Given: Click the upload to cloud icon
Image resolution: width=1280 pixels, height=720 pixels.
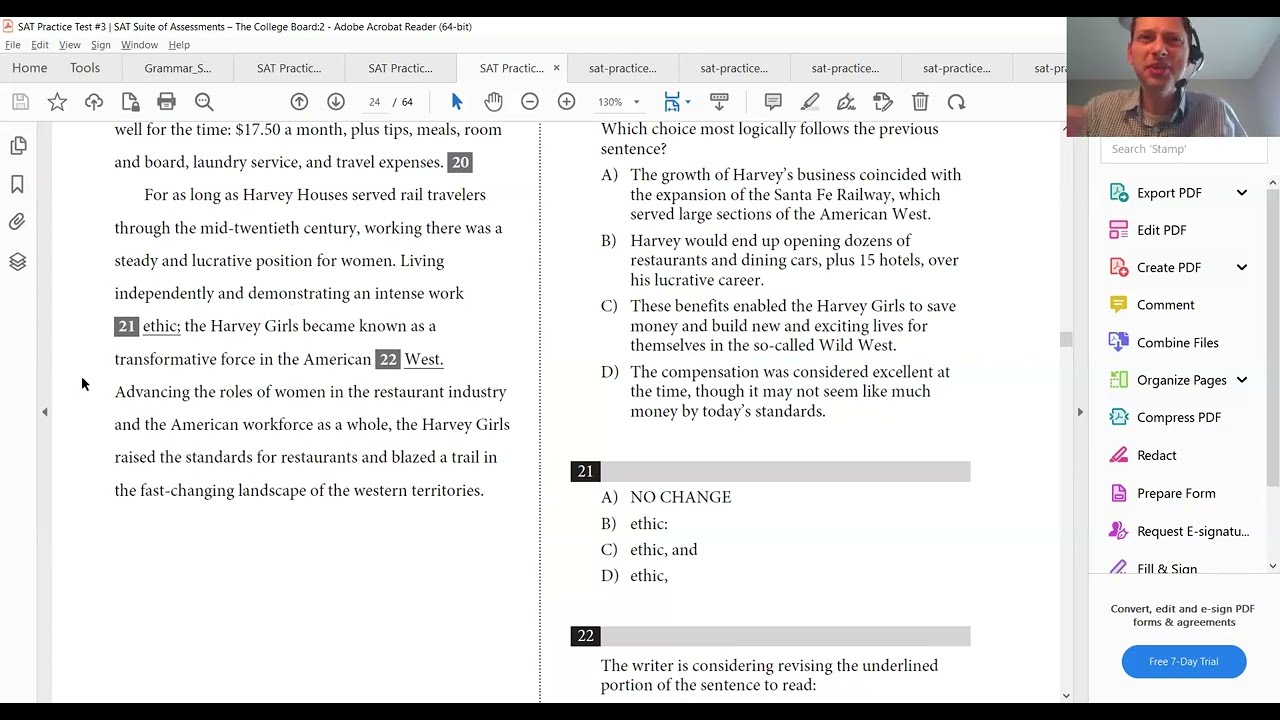Looking at the screenshot, I should tap(94, 102).
